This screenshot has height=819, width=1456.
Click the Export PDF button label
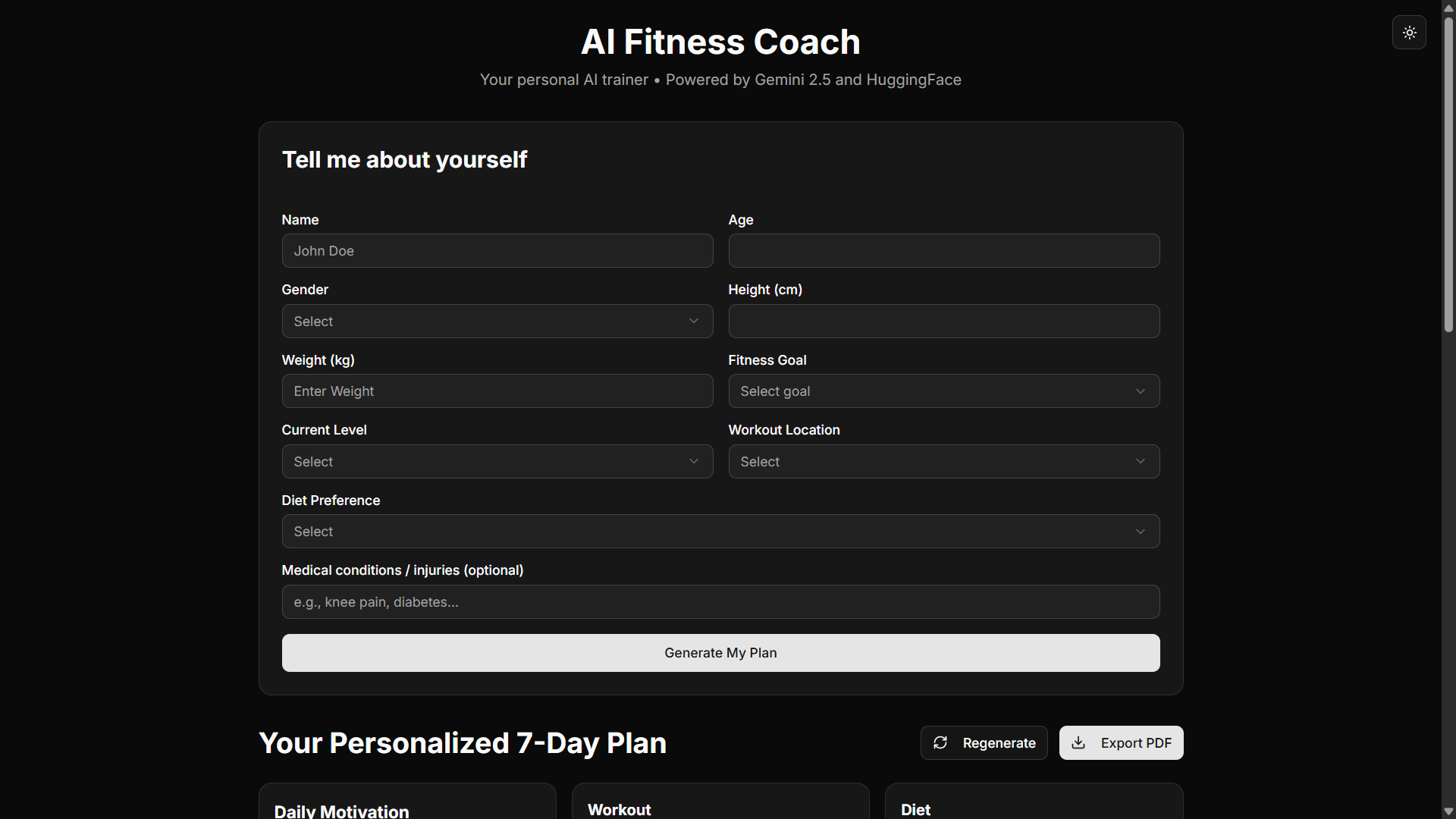click(1135, 743)
